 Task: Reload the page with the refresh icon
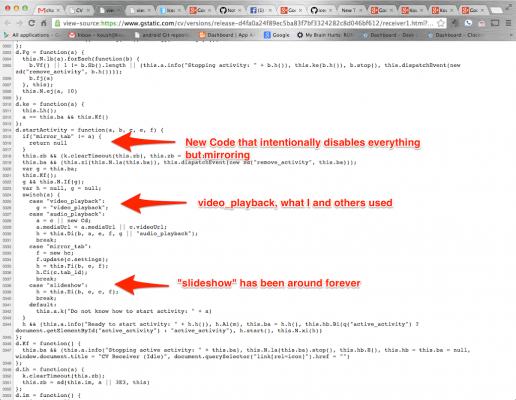click(32, 23)
